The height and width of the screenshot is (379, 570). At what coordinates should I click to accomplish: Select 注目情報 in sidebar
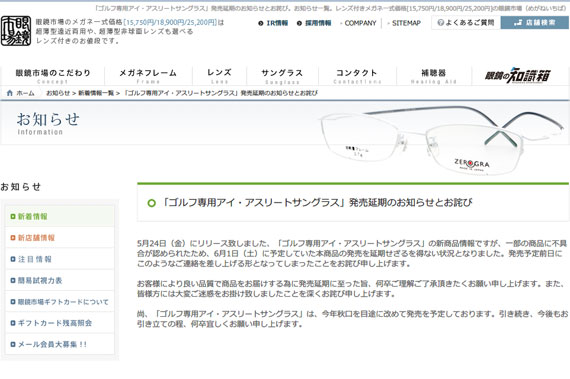pyautogui.click(x=60, y=259)
